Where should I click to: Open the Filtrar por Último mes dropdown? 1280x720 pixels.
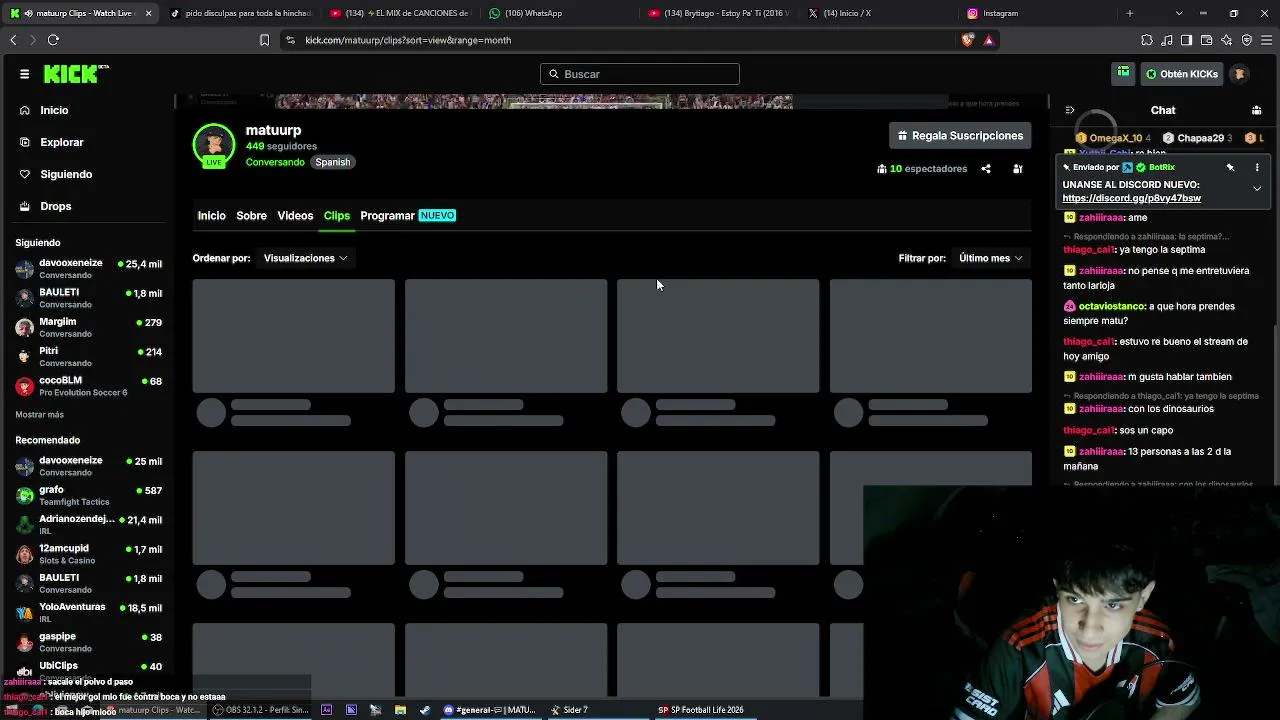990,258
